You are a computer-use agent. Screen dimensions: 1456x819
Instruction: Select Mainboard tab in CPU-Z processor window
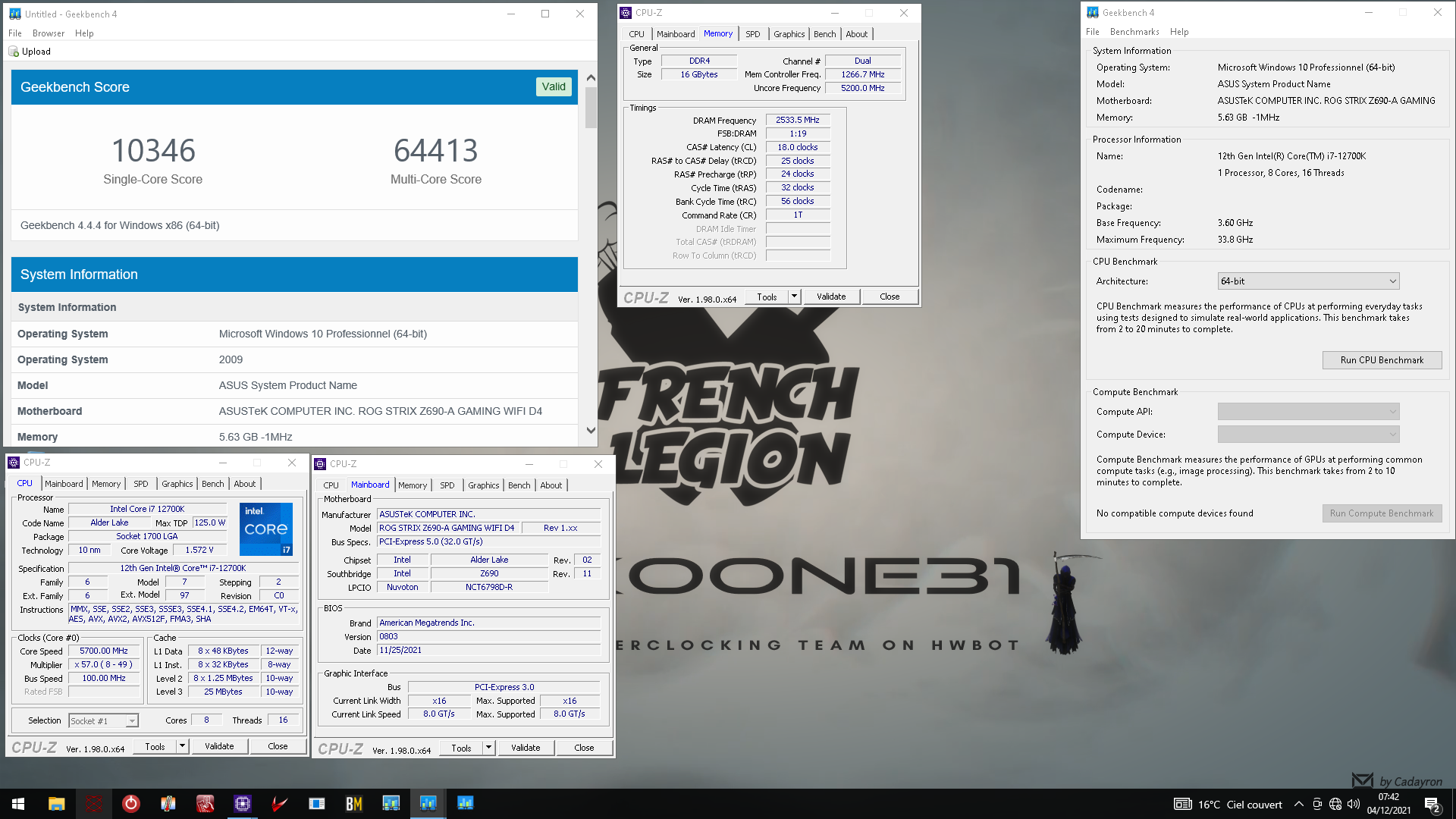[x=64, y=484]
